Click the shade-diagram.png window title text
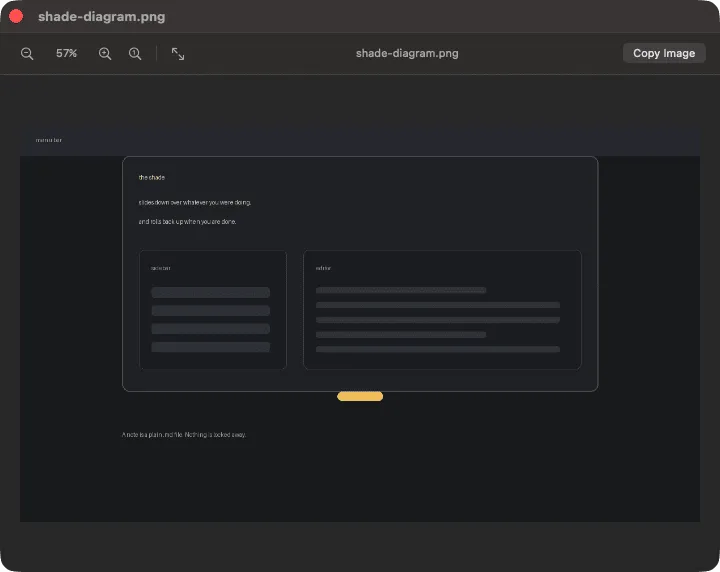This screenshot has width=720, height=572. pos(101,17)
